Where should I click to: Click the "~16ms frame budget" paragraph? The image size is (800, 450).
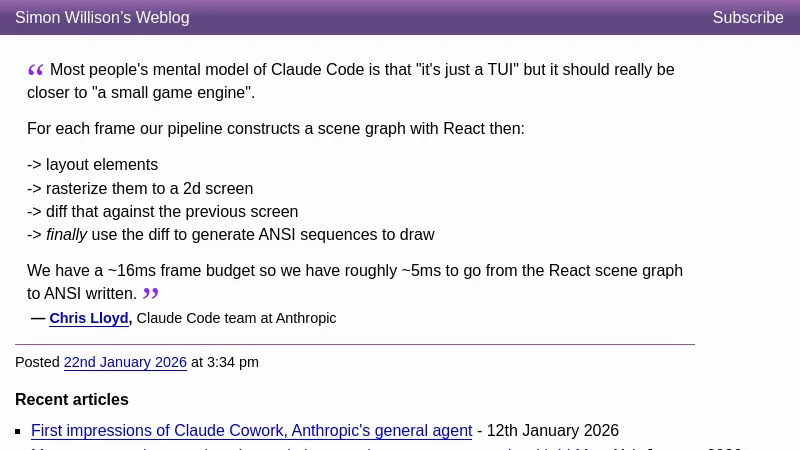pyautogui.click(x=354, y=271)
